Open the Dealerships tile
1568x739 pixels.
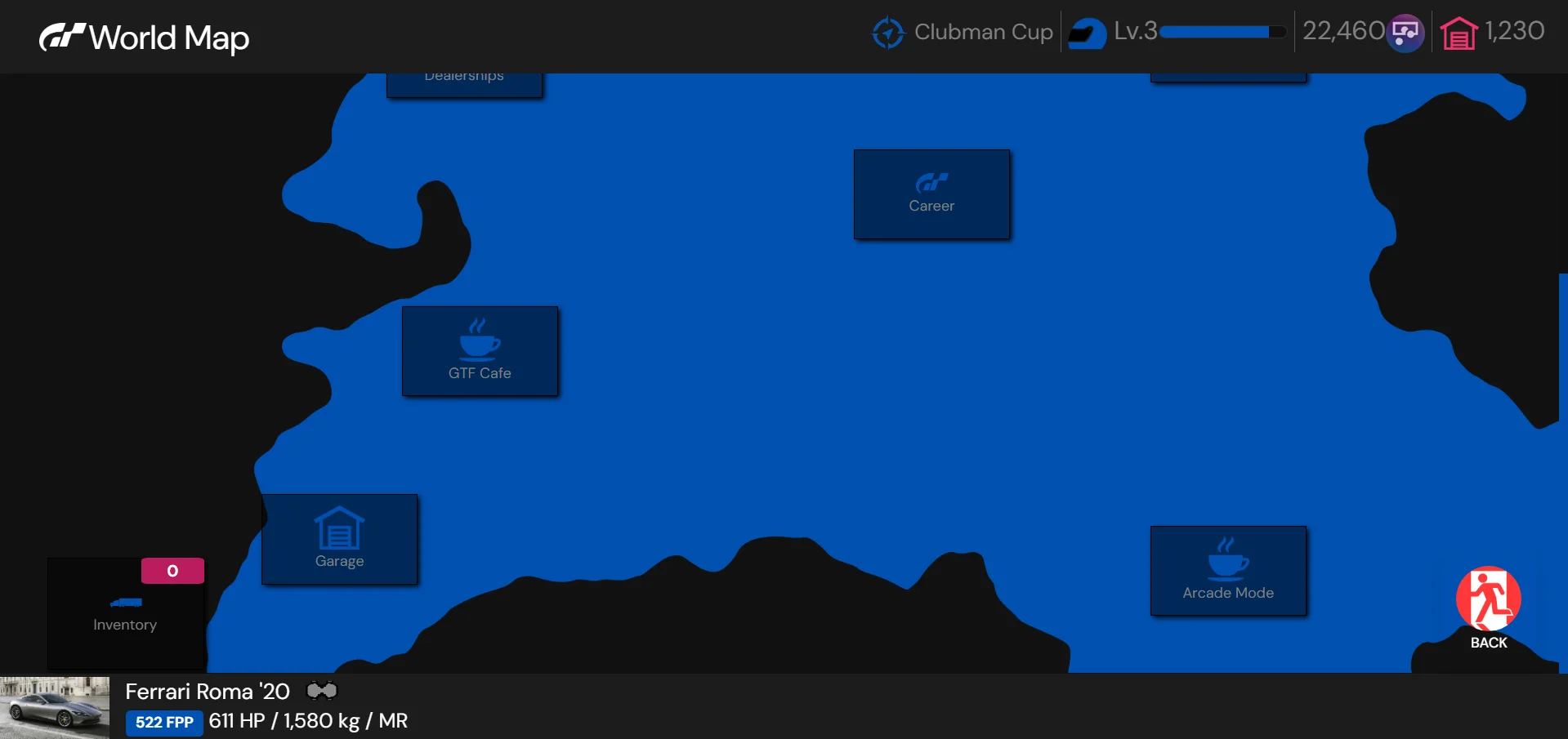point(464,85)
